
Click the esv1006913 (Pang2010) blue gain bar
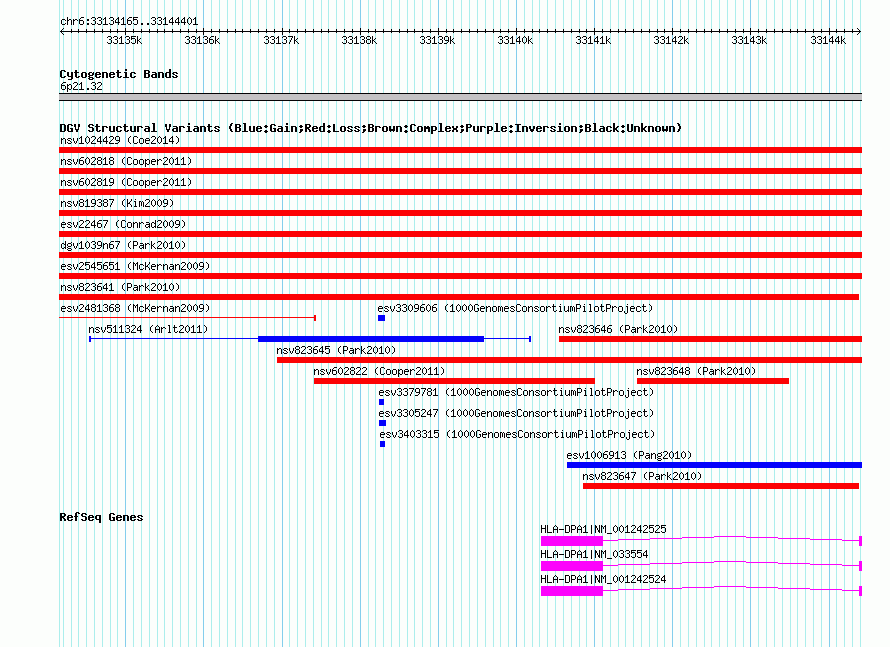pos(715,465)
